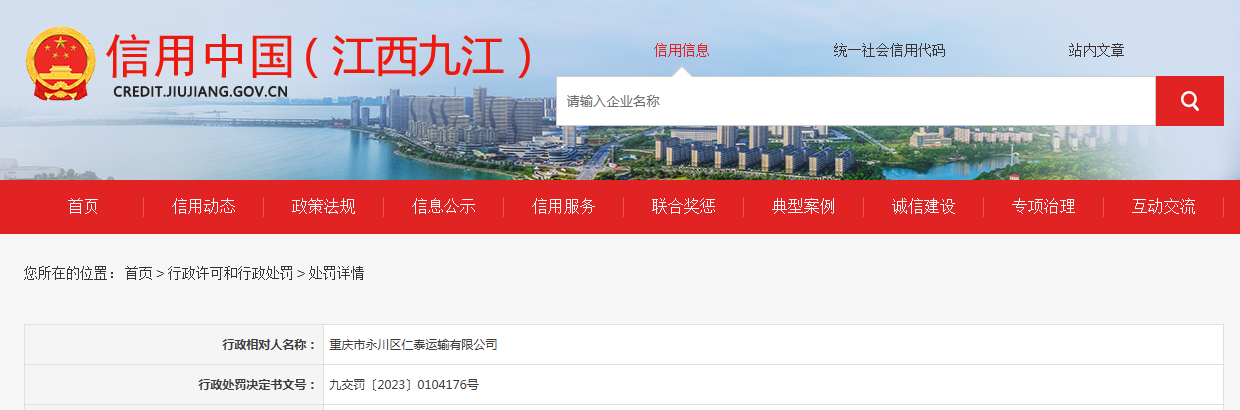The height and width of the screenshot is (410, 1240).
Task: Click the 处罚详情 breadcrumb text
Action: point(336,273)
